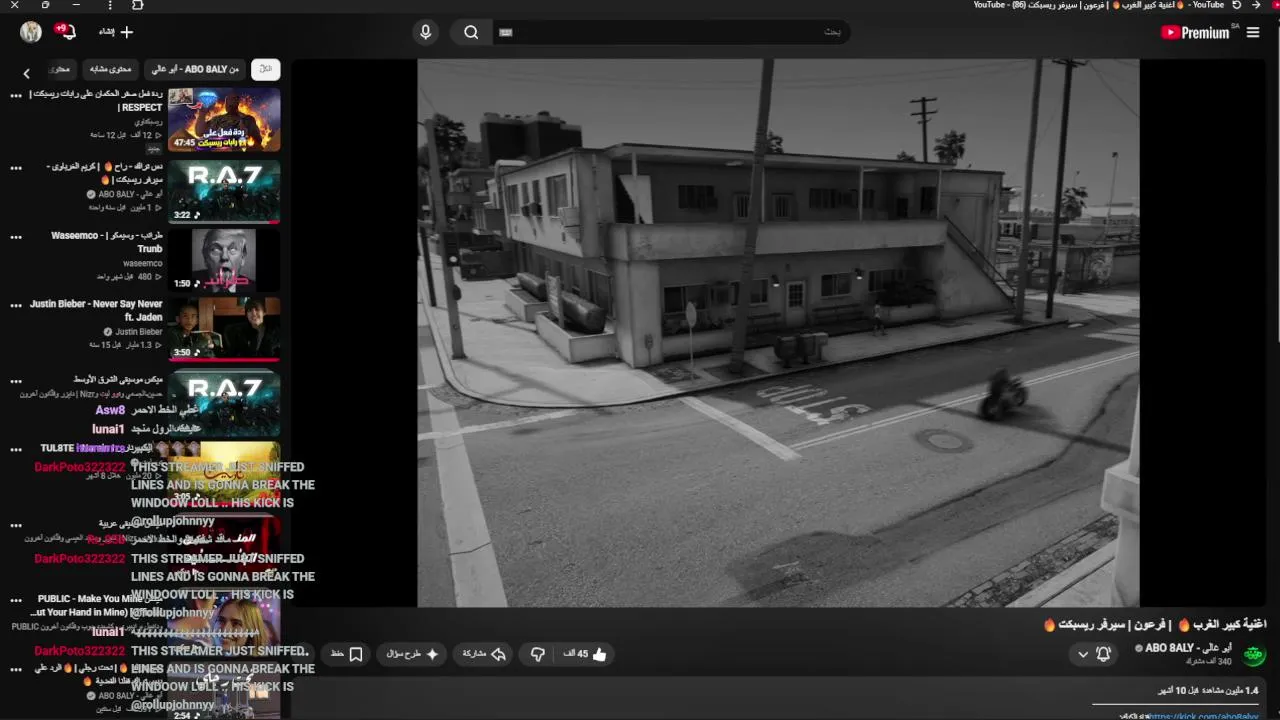Select the similar content filter chip
Image resolution: width=1280 pixels, height=720 pixels.
(111, 69)
